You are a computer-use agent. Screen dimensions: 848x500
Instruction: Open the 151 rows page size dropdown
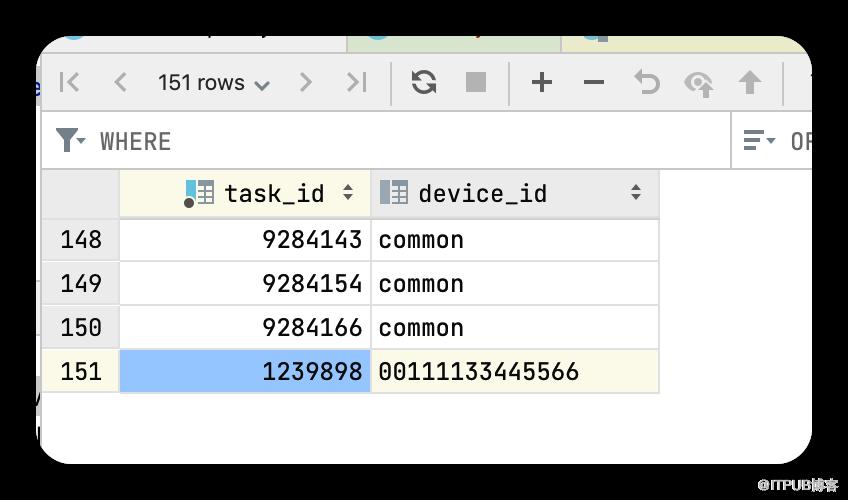click(x=214, y=83)
